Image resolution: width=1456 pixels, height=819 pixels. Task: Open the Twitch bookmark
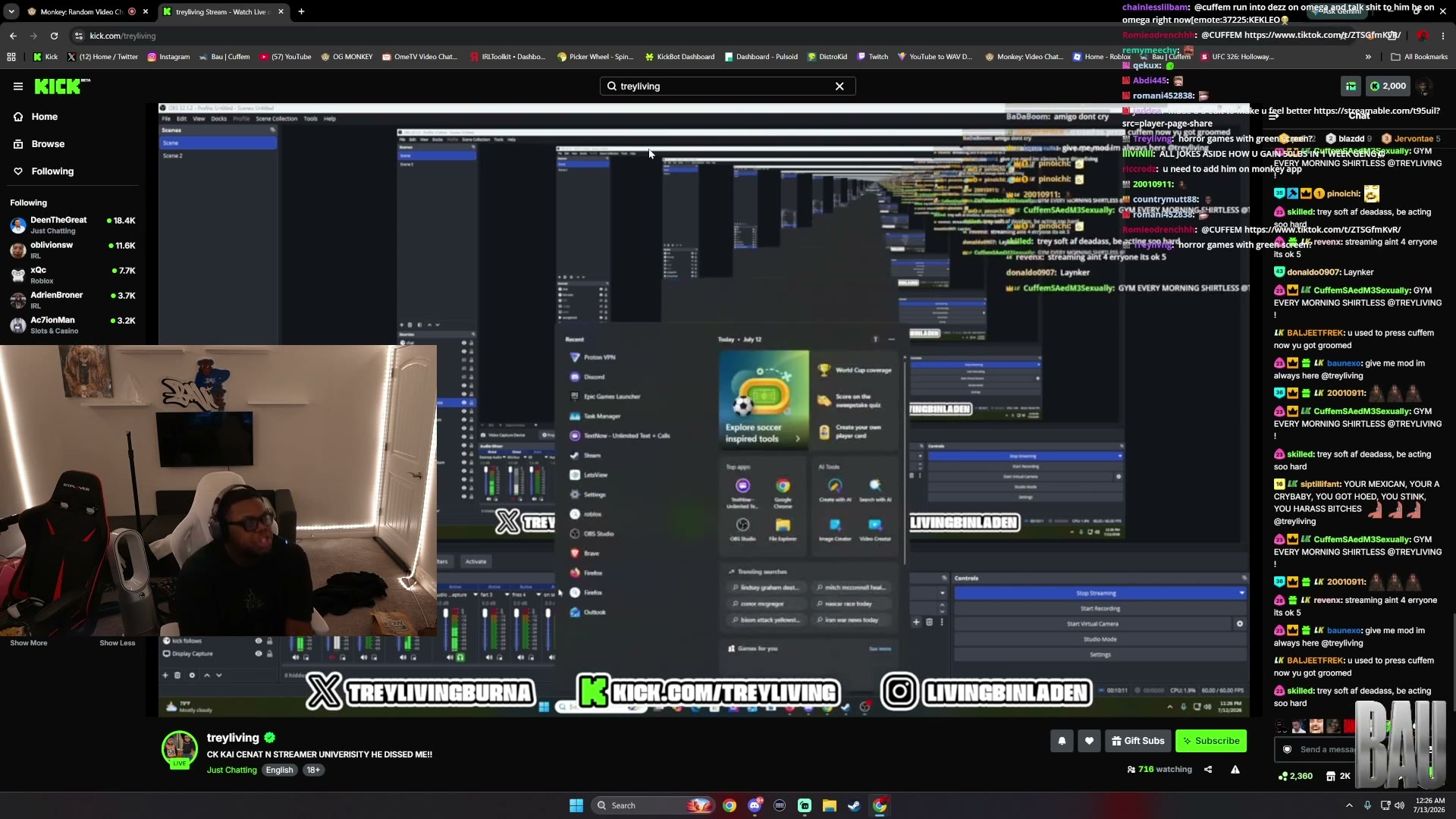click(873, 57)
